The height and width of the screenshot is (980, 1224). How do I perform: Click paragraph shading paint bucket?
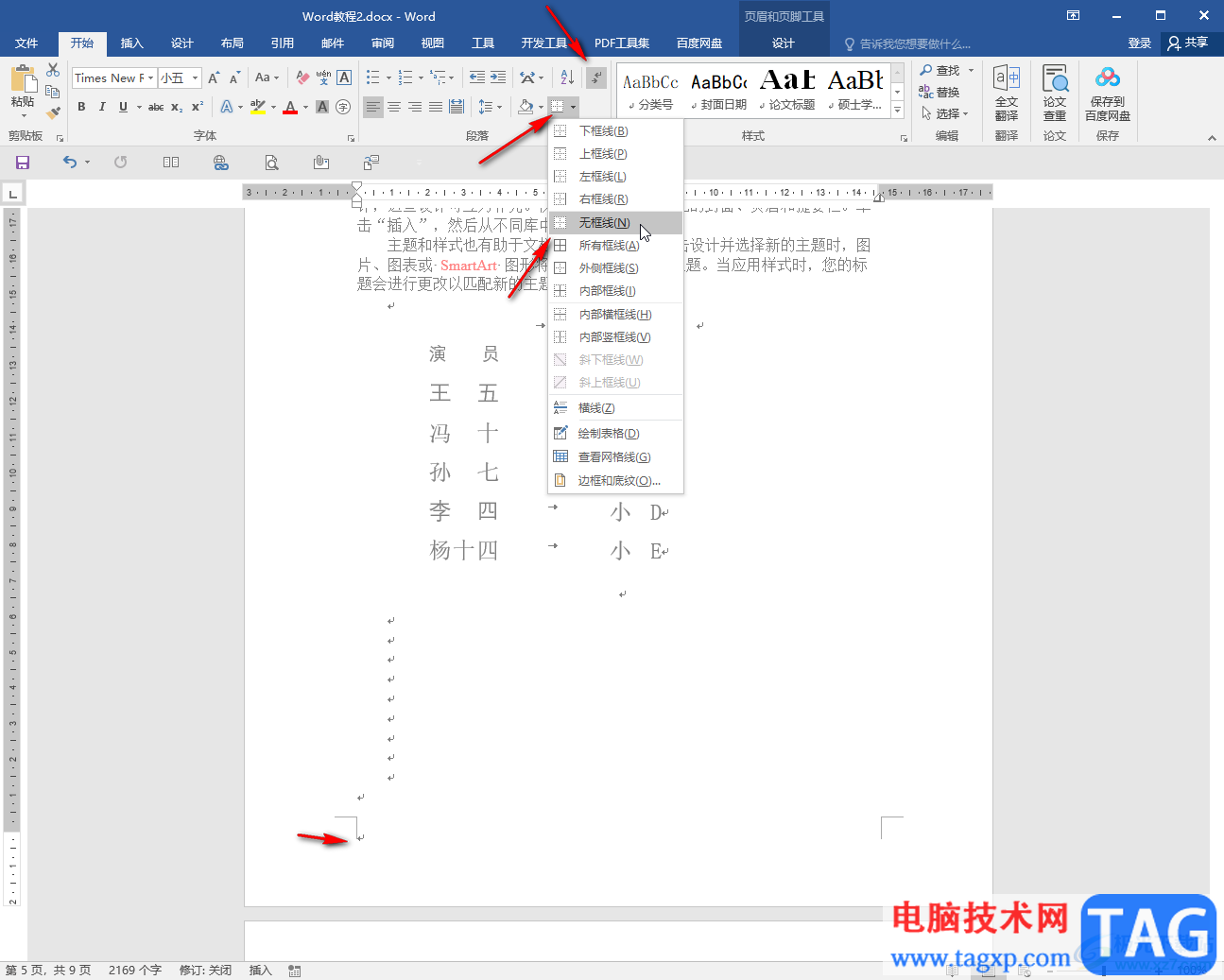tap(526, 107)
